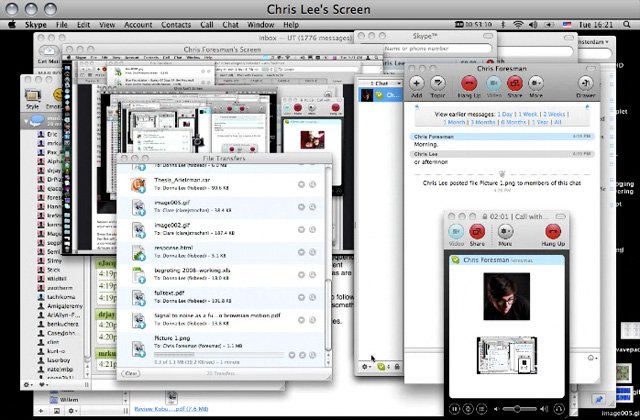Toggle toolbar pill button in the call window

[x=561, y=216]
